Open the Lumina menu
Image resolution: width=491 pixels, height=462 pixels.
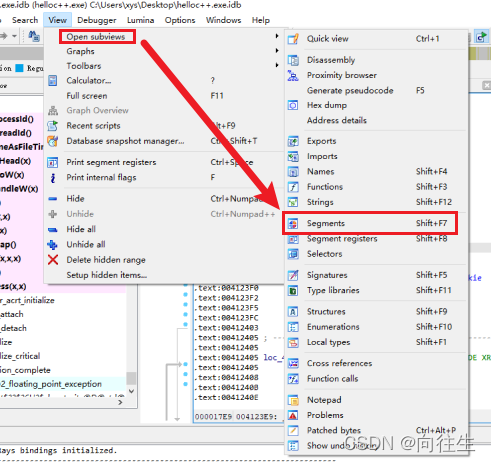click(140, 20)
